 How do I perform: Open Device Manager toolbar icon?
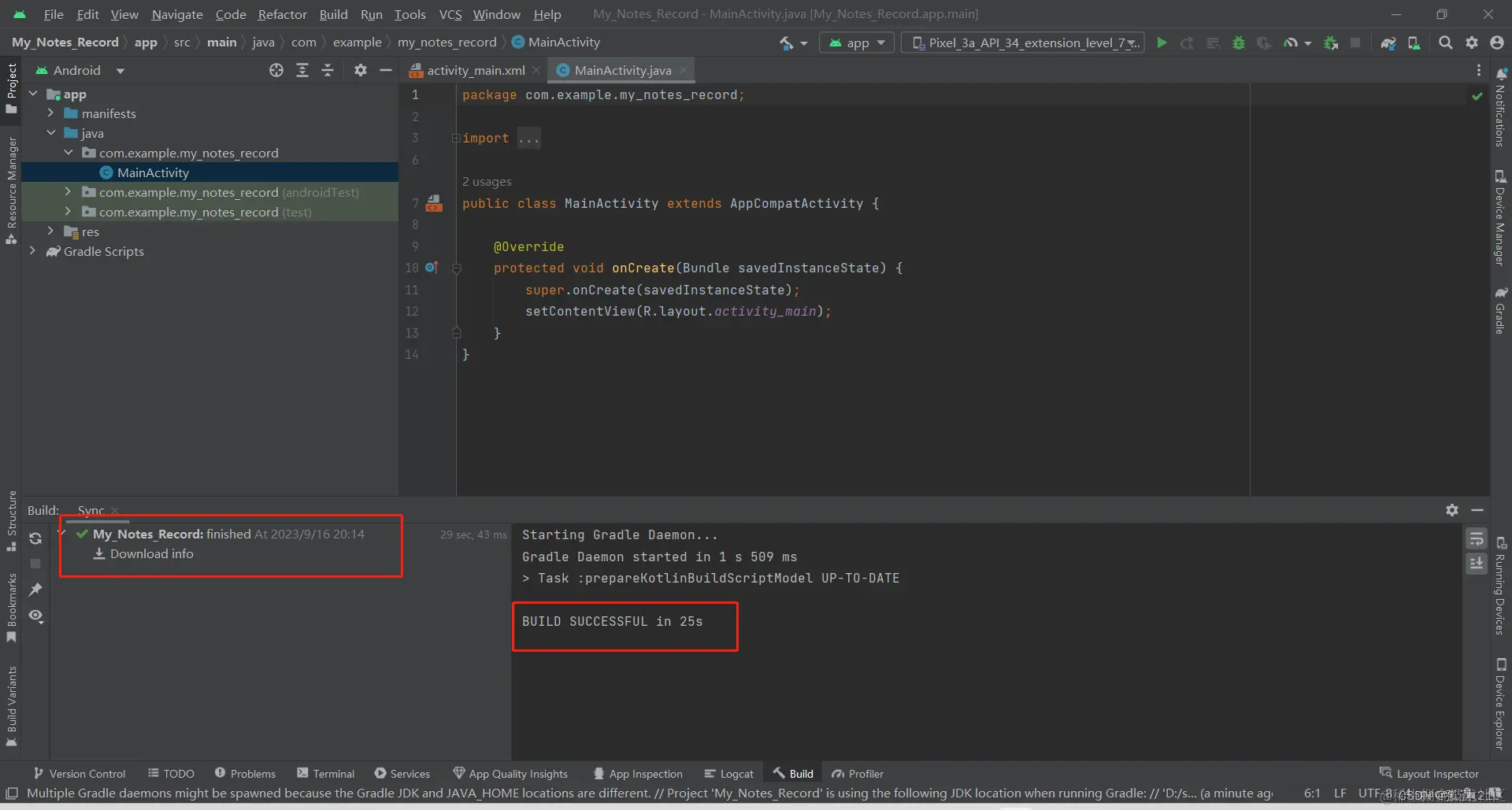point(1414,43)
